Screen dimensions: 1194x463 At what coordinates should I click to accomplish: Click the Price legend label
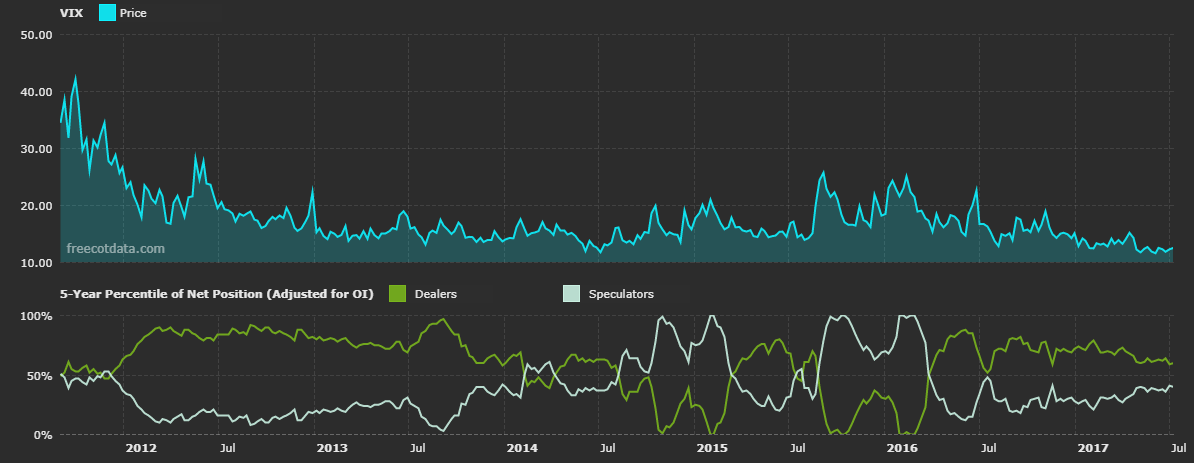pos(133,13)
